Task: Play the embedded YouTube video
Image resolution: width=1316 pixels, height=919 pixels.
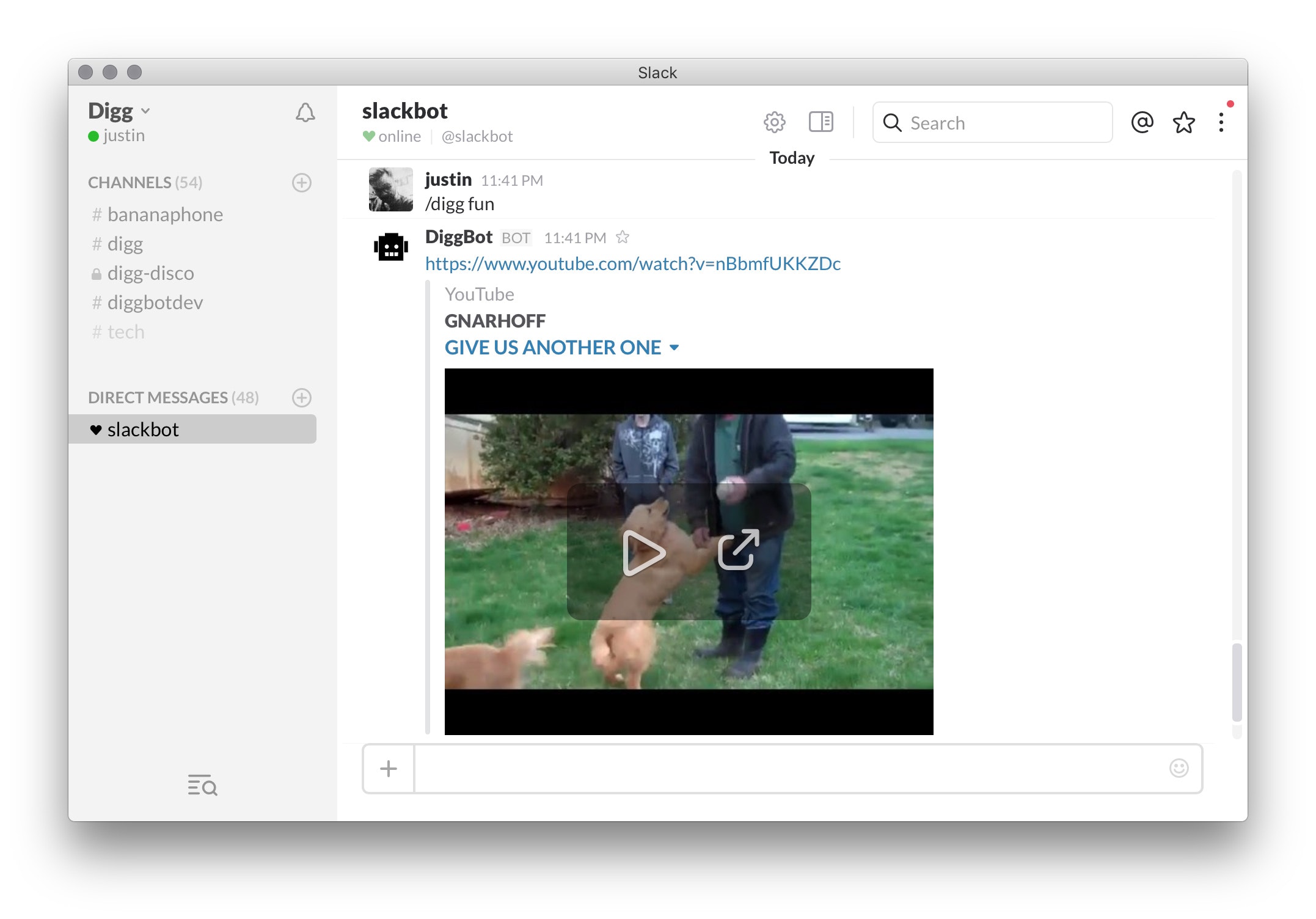Action: [x=643, y=552]
